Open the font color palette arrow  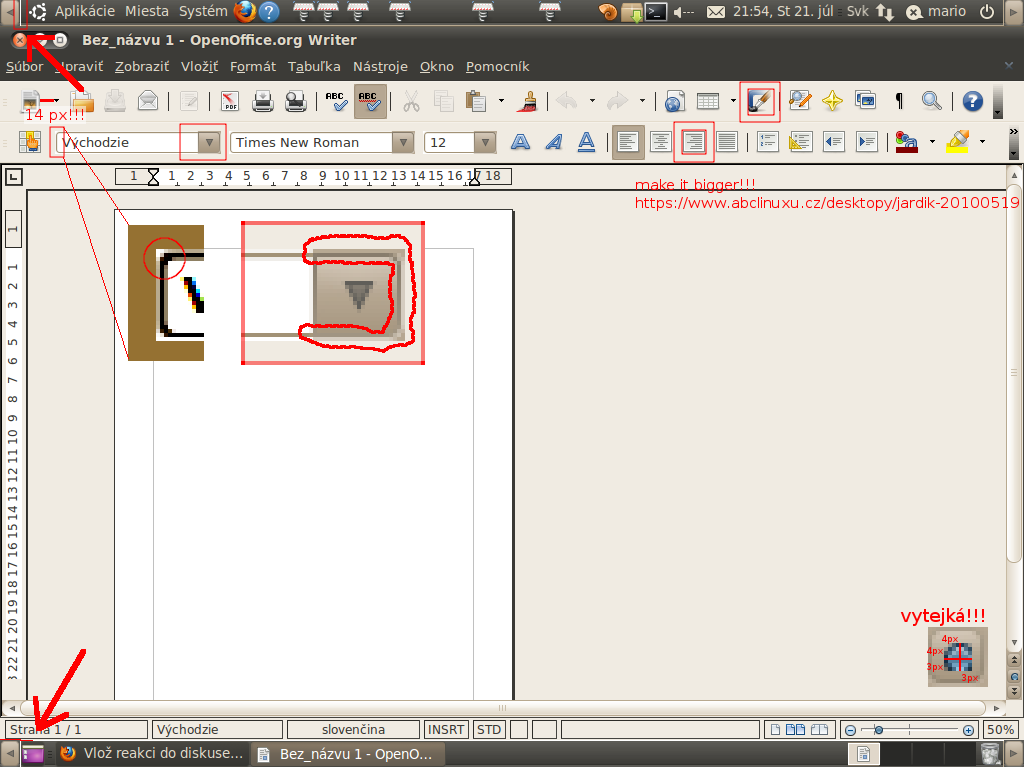[x=932, y=141]
